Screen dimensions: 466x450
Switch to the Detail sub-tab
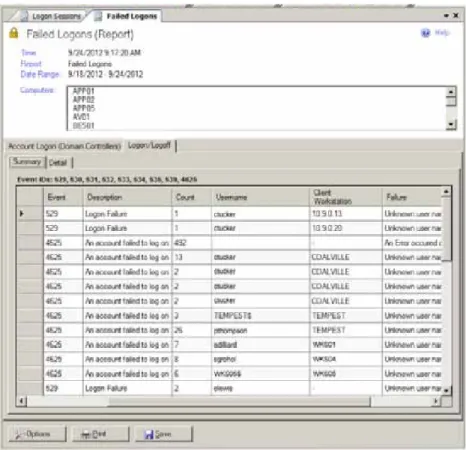tap(58, 162)
